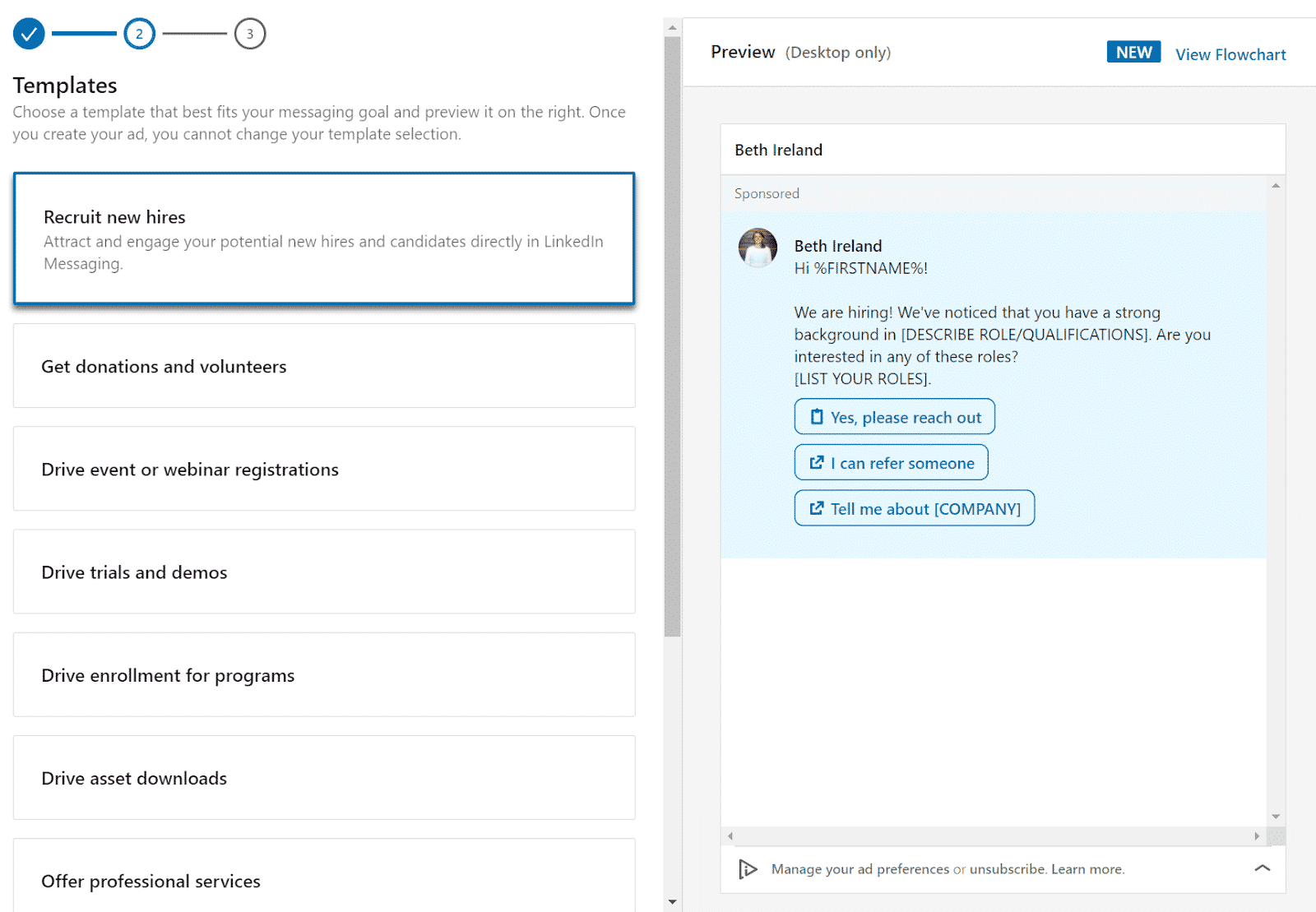
Task: Click templates list scrollbar down arrow
Action: click(672, 902)
